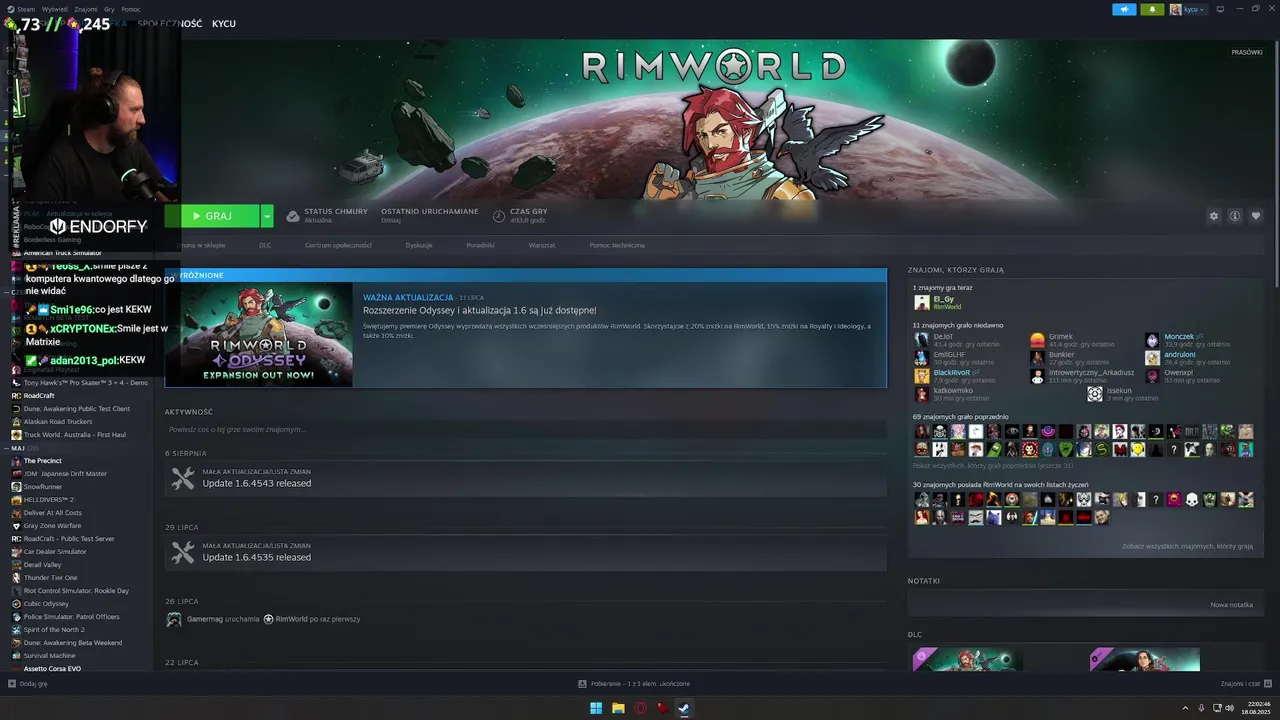Open the Warsztat link
This screenshot has height=720, width=1280.
click(542, 245)
